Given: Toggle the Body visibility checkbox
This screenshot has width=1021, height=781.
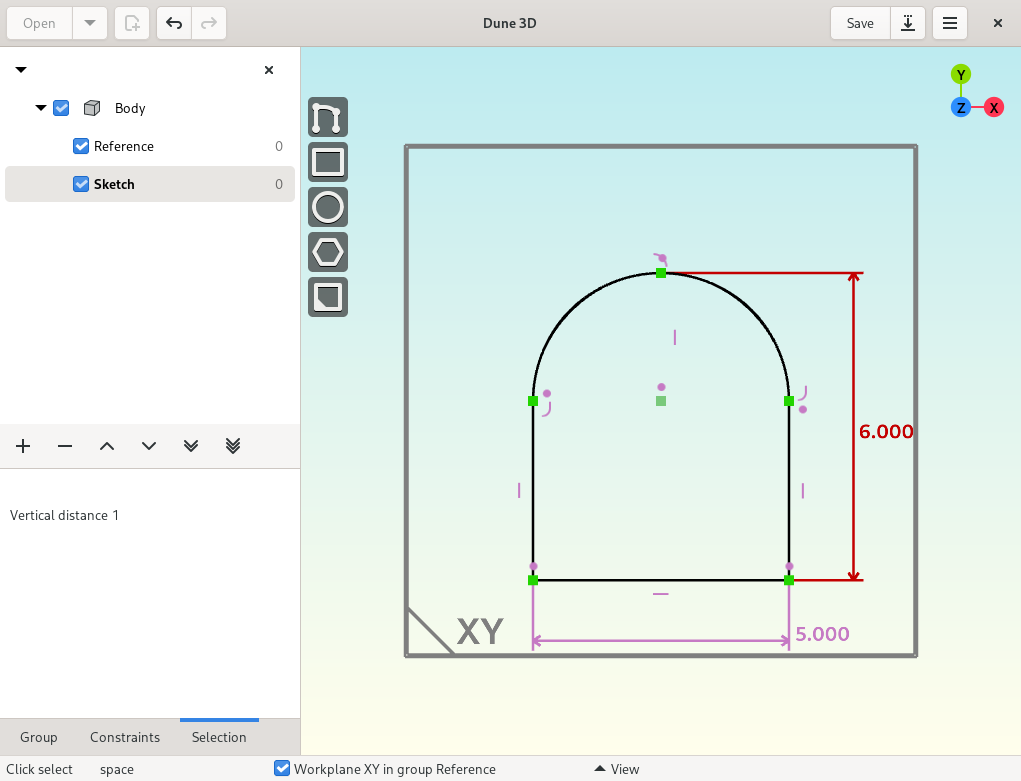Looking at the screenshot, I should 61,108.
